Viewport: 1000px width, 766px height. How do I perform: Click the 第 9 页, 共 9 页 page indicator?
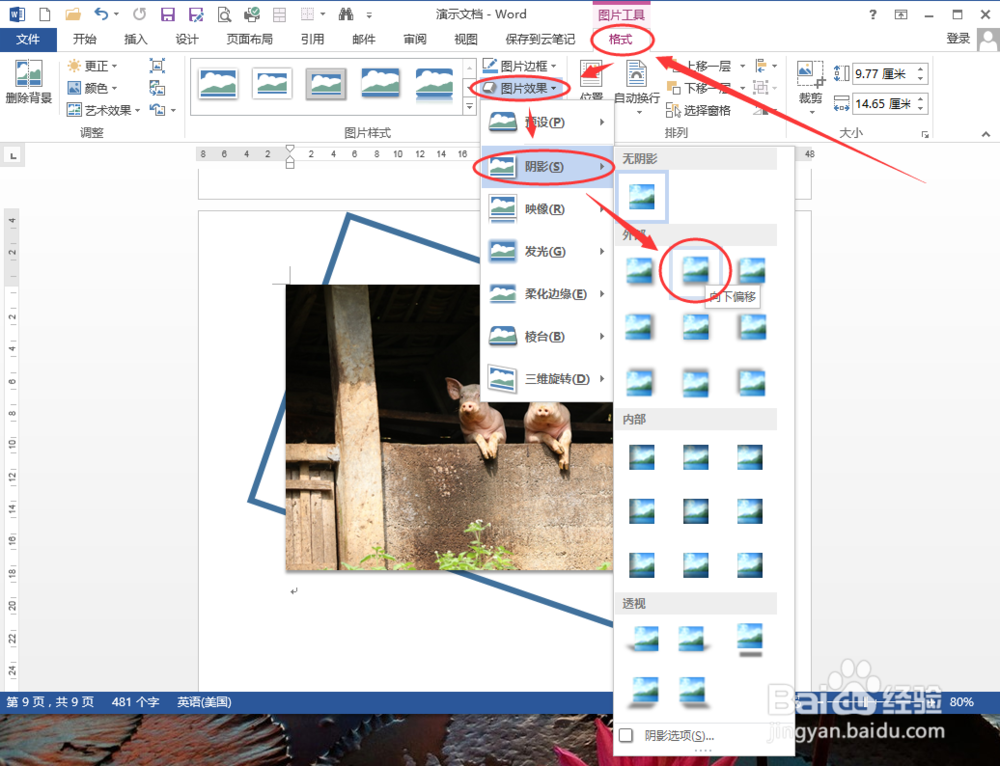(x=50, y=702)
